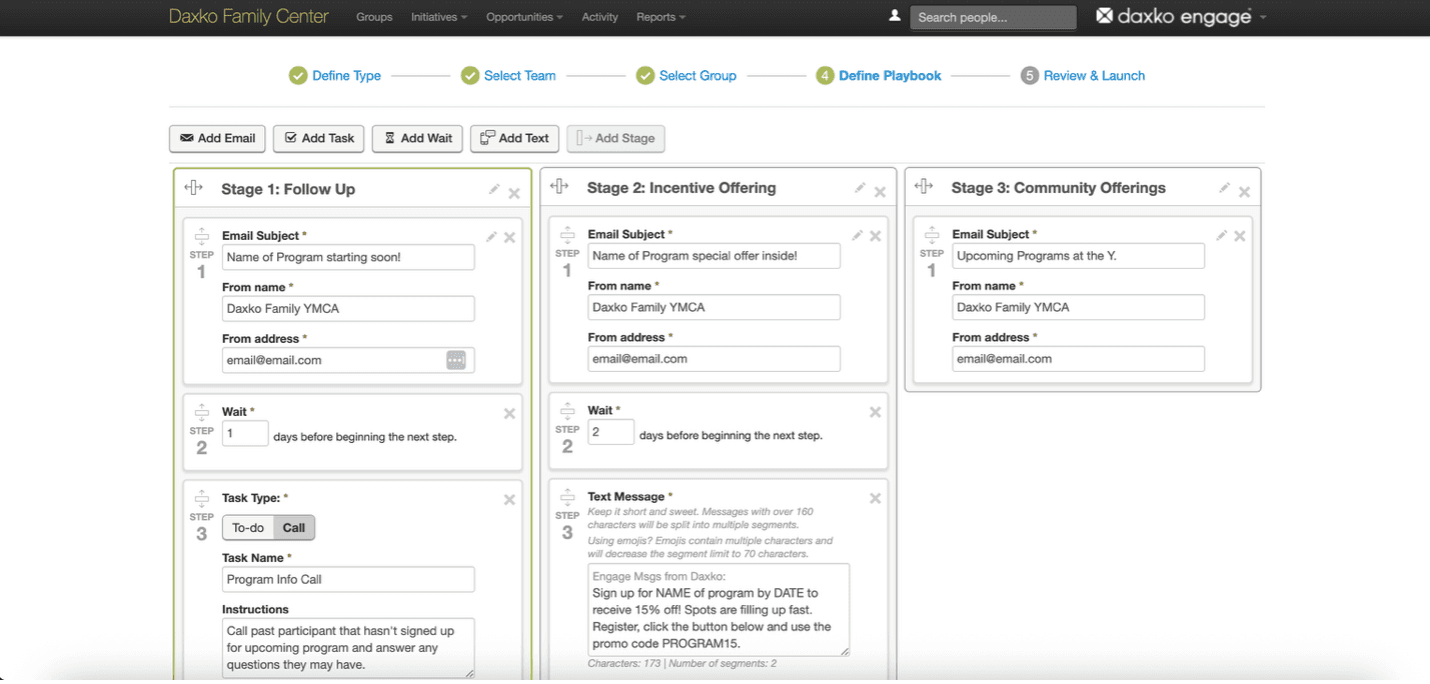Delete the Stage 1 Wait step

click(509, 413)
